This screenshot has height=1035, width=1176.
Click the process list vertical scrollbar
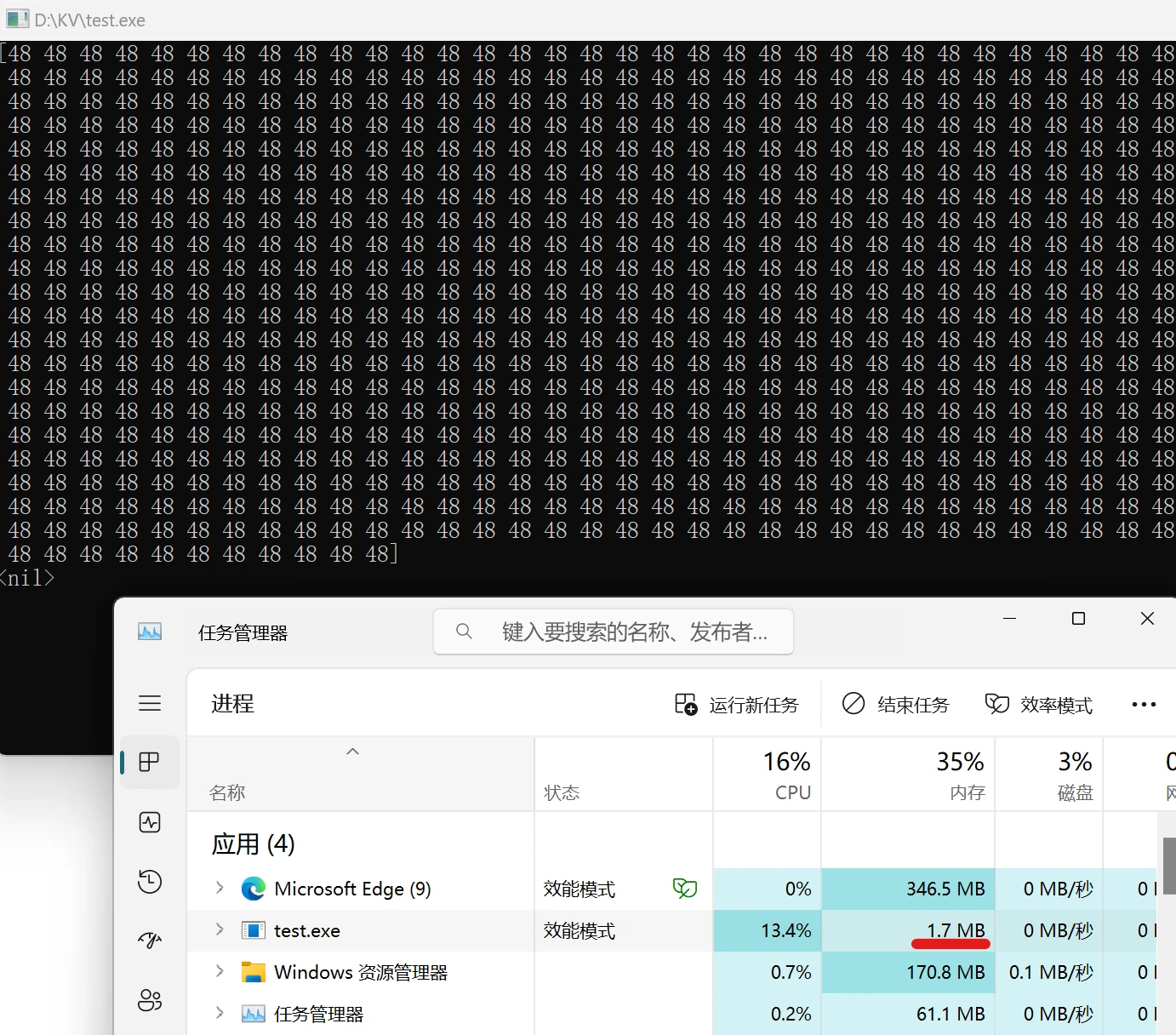pos(1169,865)
